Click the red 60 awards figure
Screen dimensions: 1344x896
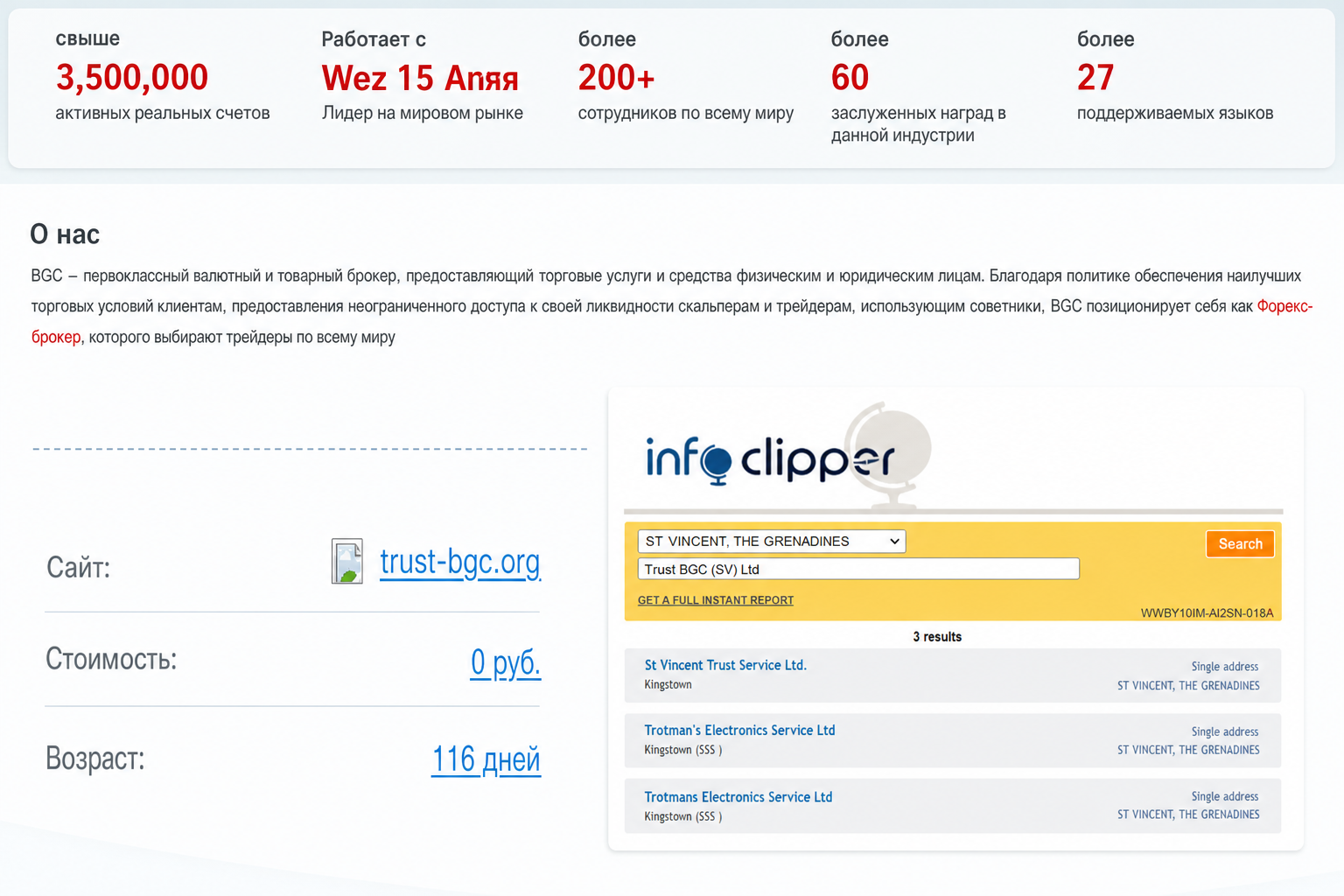[x=850, y=77]
